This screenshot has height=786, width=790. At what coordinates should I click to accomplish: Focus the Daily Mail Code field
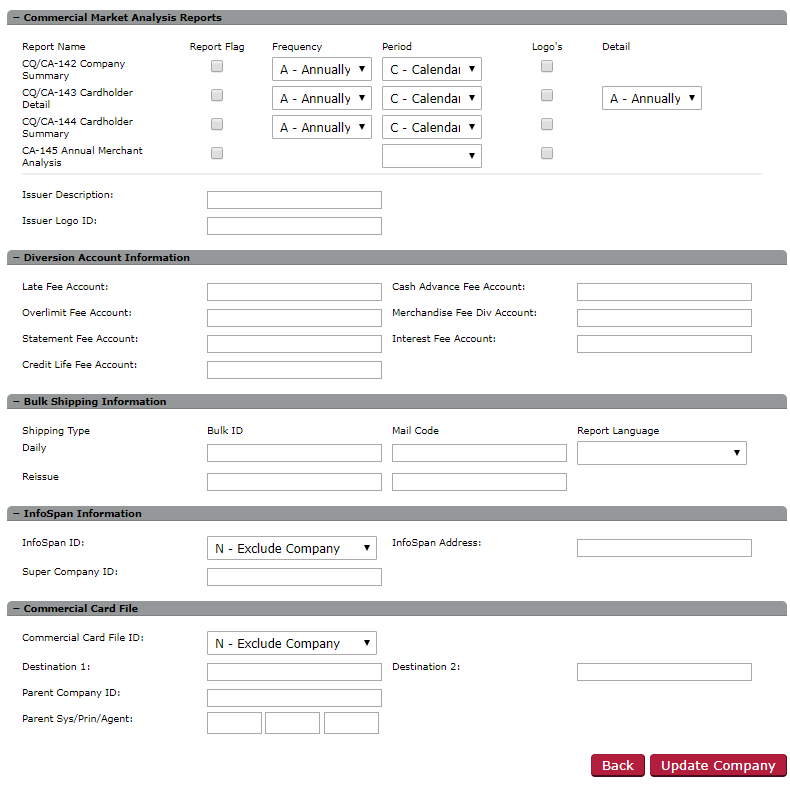(479, 453)
